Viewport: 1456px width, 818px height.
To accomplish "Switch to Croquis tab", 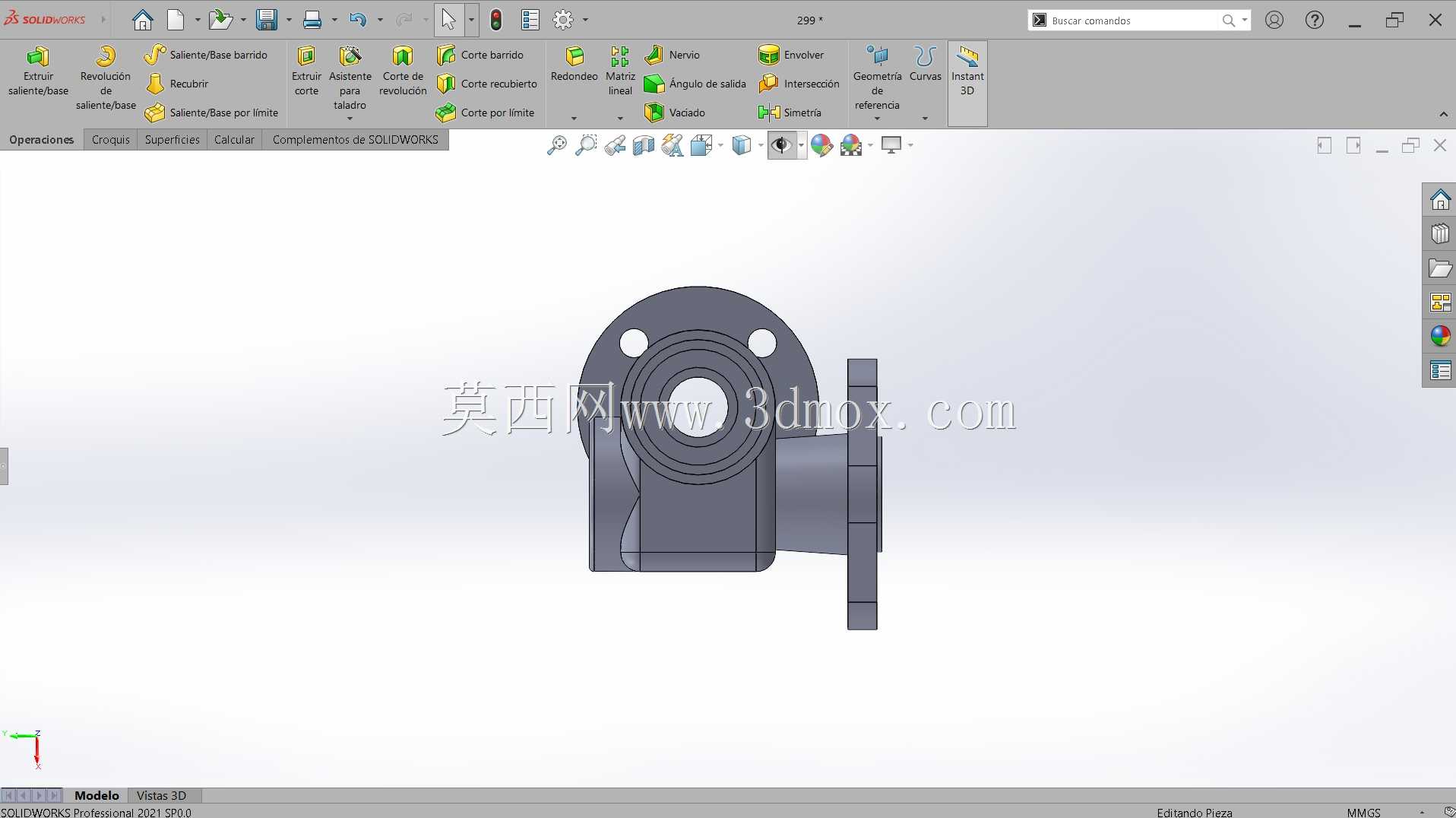I will coord(111,140).
